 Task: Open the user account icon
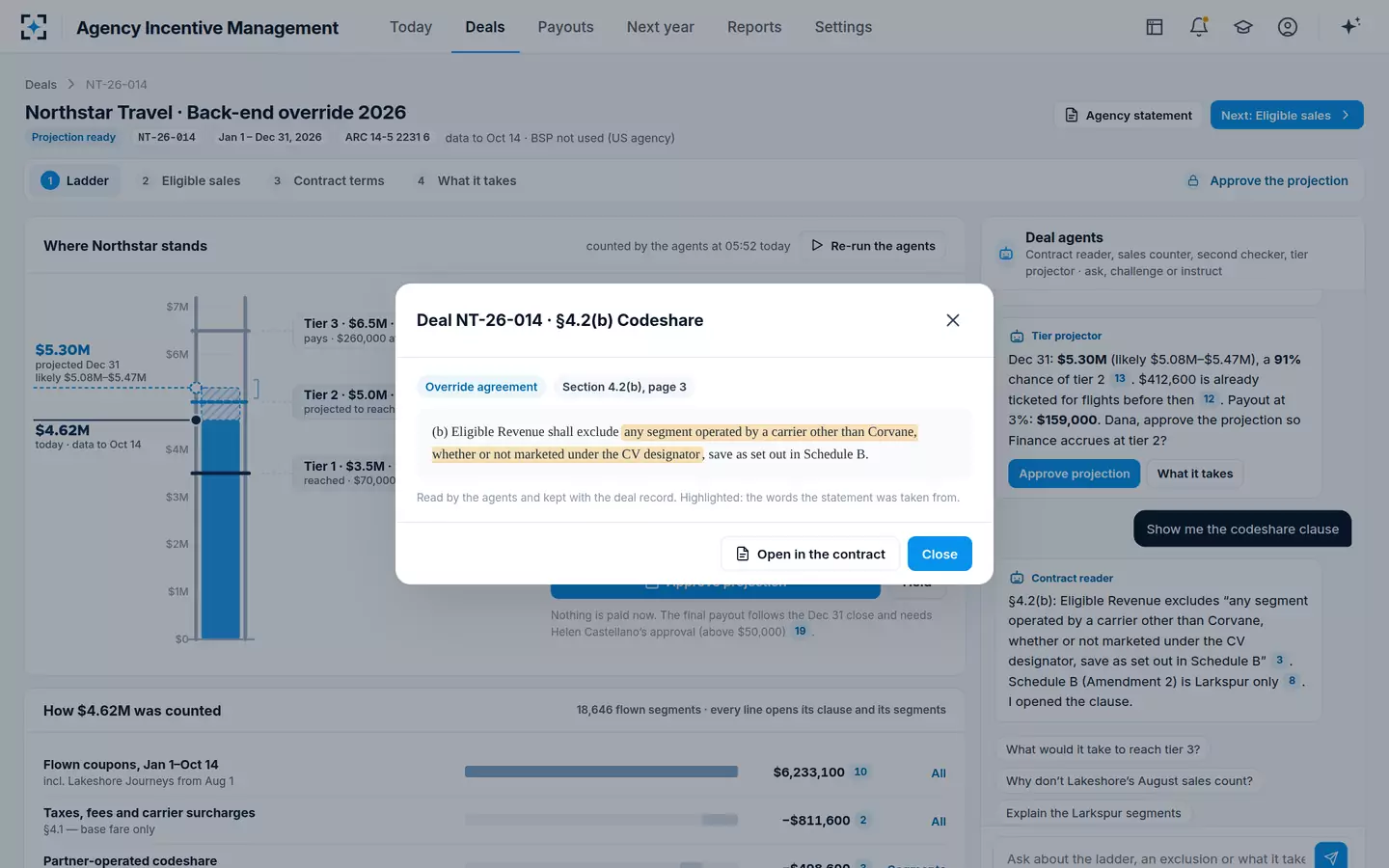(x=1288, y=27)
